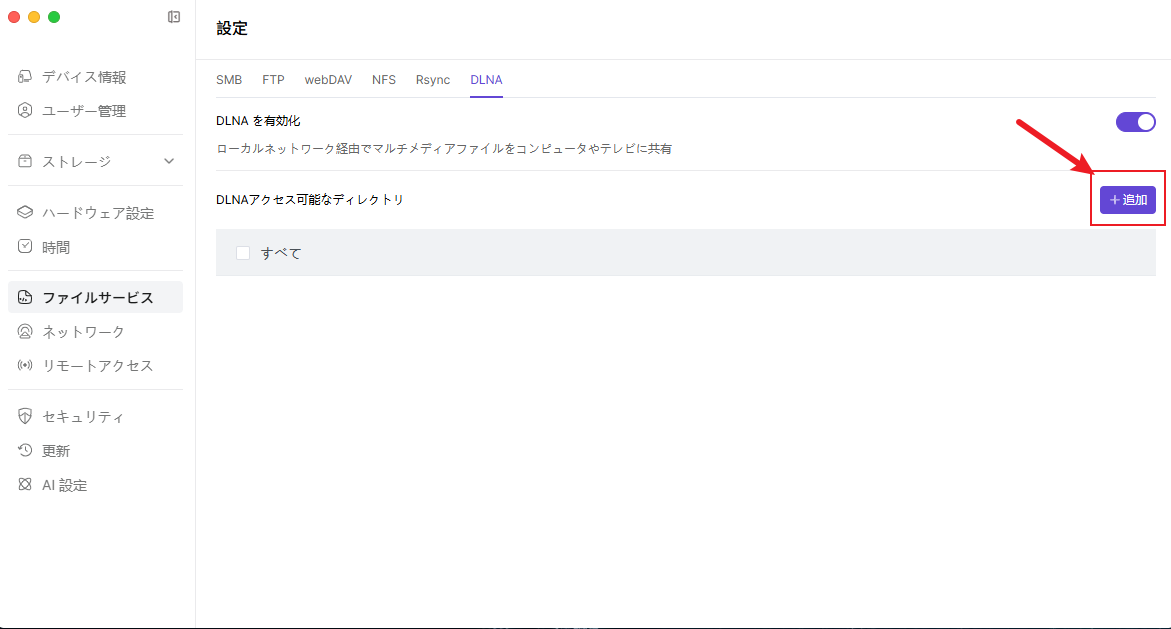Switch to the webDAV tab

[328, 80]
